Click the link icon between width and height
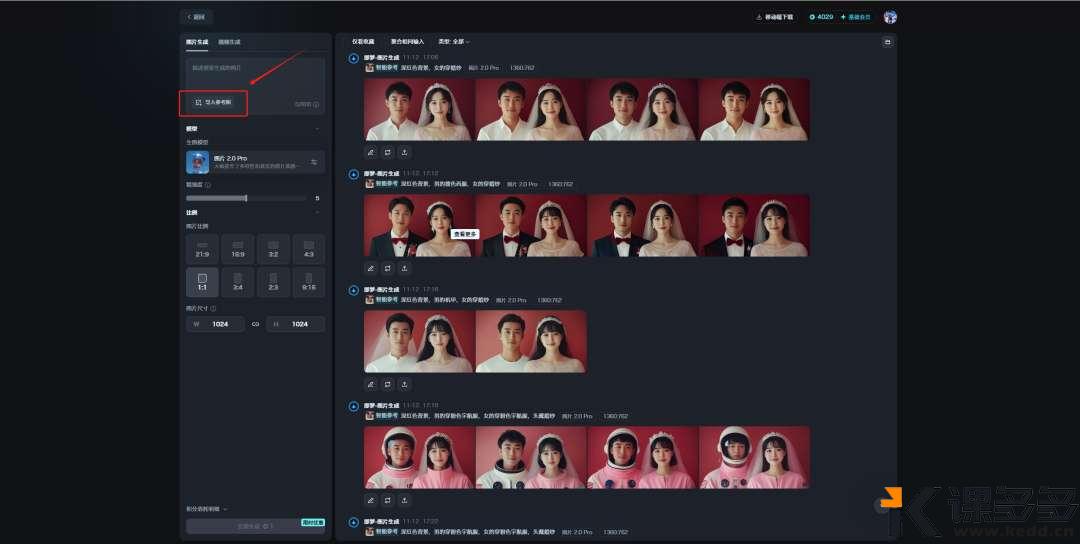Screen dimensions: 1080x544 [x=255, y=324]
